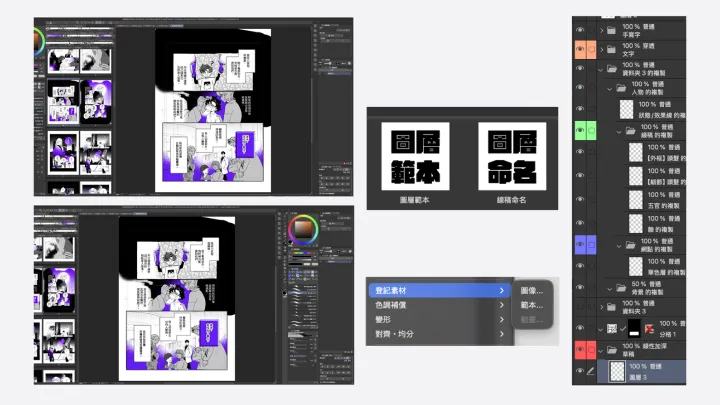Image resolution: width=720 pixels, height=405 pixels.
Task: Click the checkmark icon on 分格 1 row
Action: (623, 328)
